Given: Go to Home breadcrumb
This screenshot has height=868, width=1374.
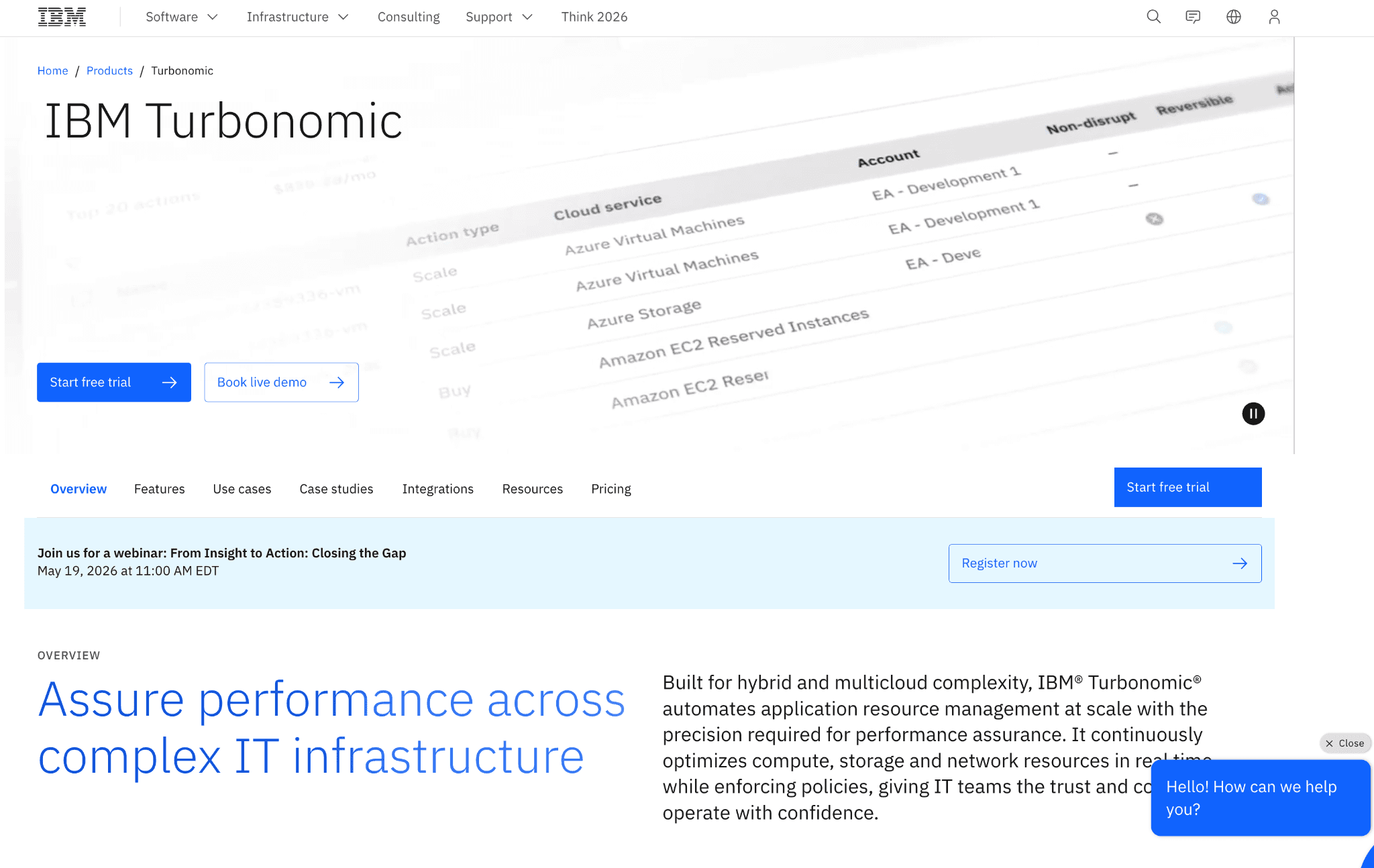Looking at the screenshot, I should point(52,70).
